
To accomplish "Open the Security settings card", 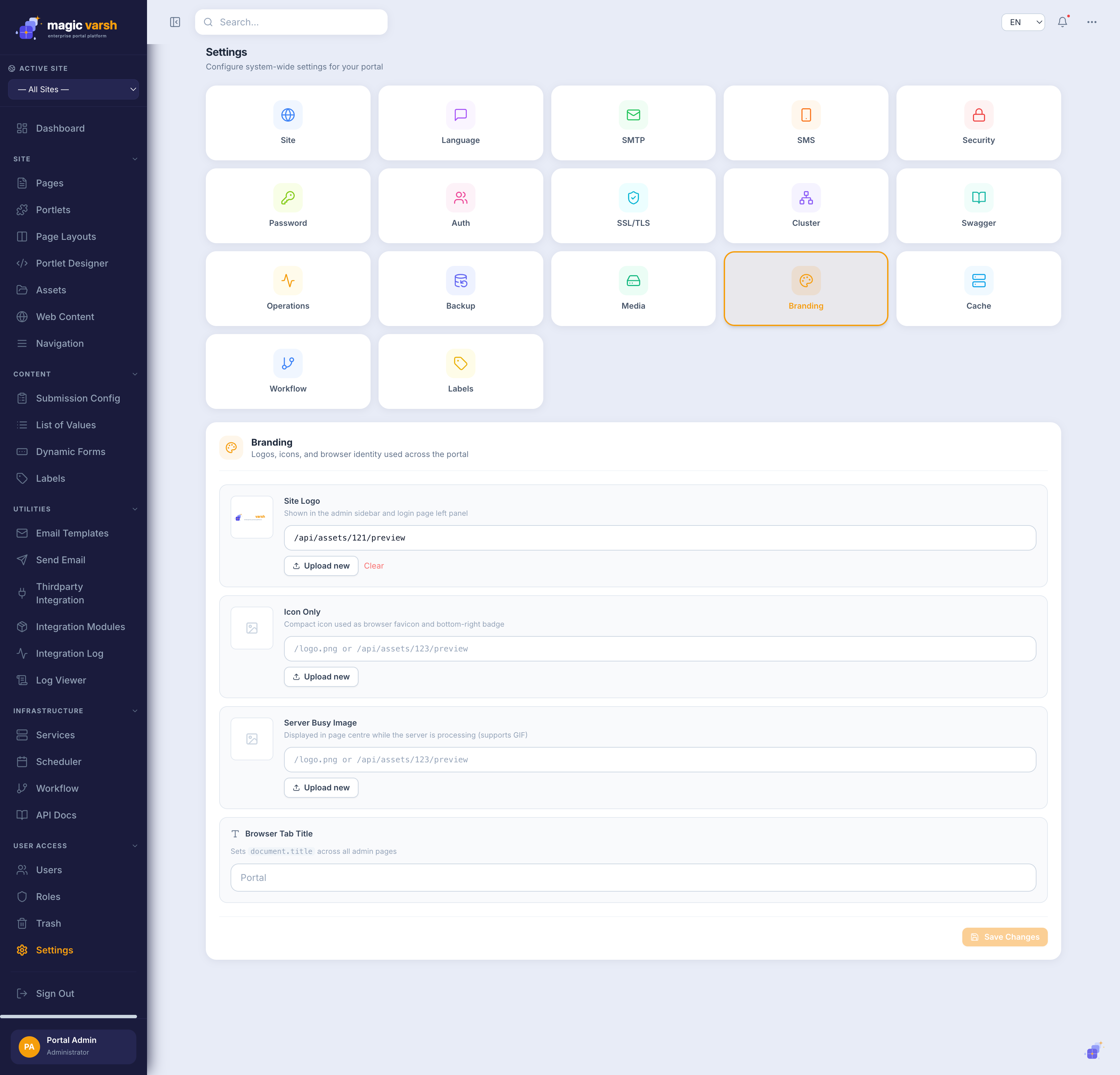I will (978, 123).
